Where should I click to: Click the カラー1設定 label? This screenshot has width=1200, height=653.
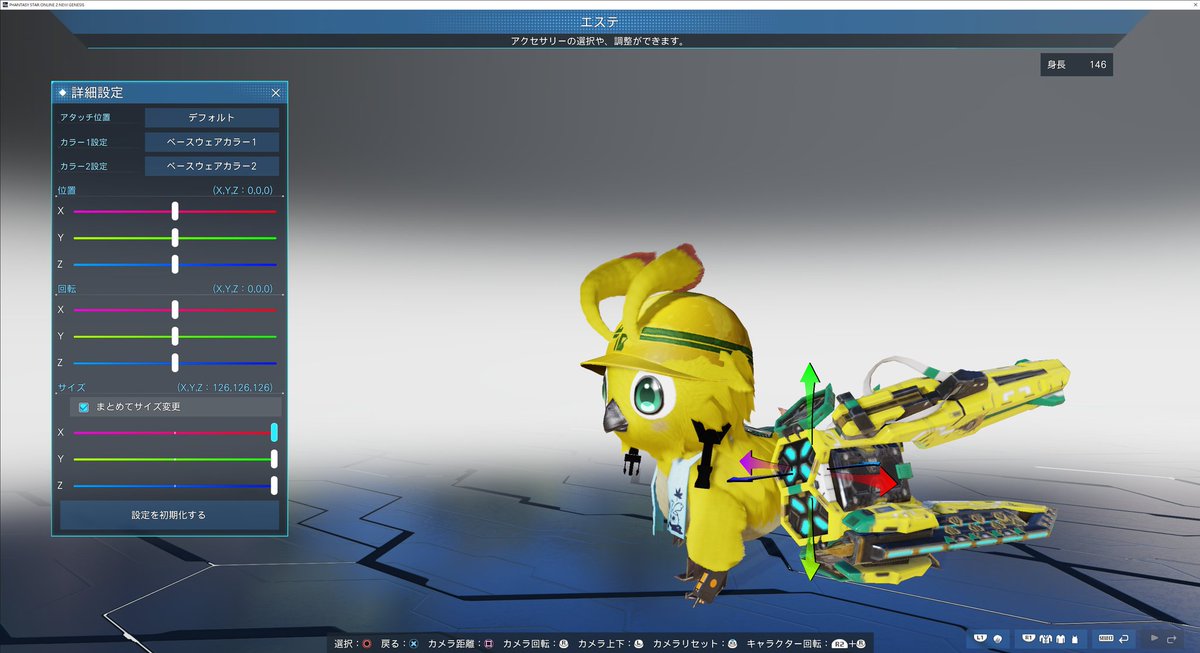(84, 142)
